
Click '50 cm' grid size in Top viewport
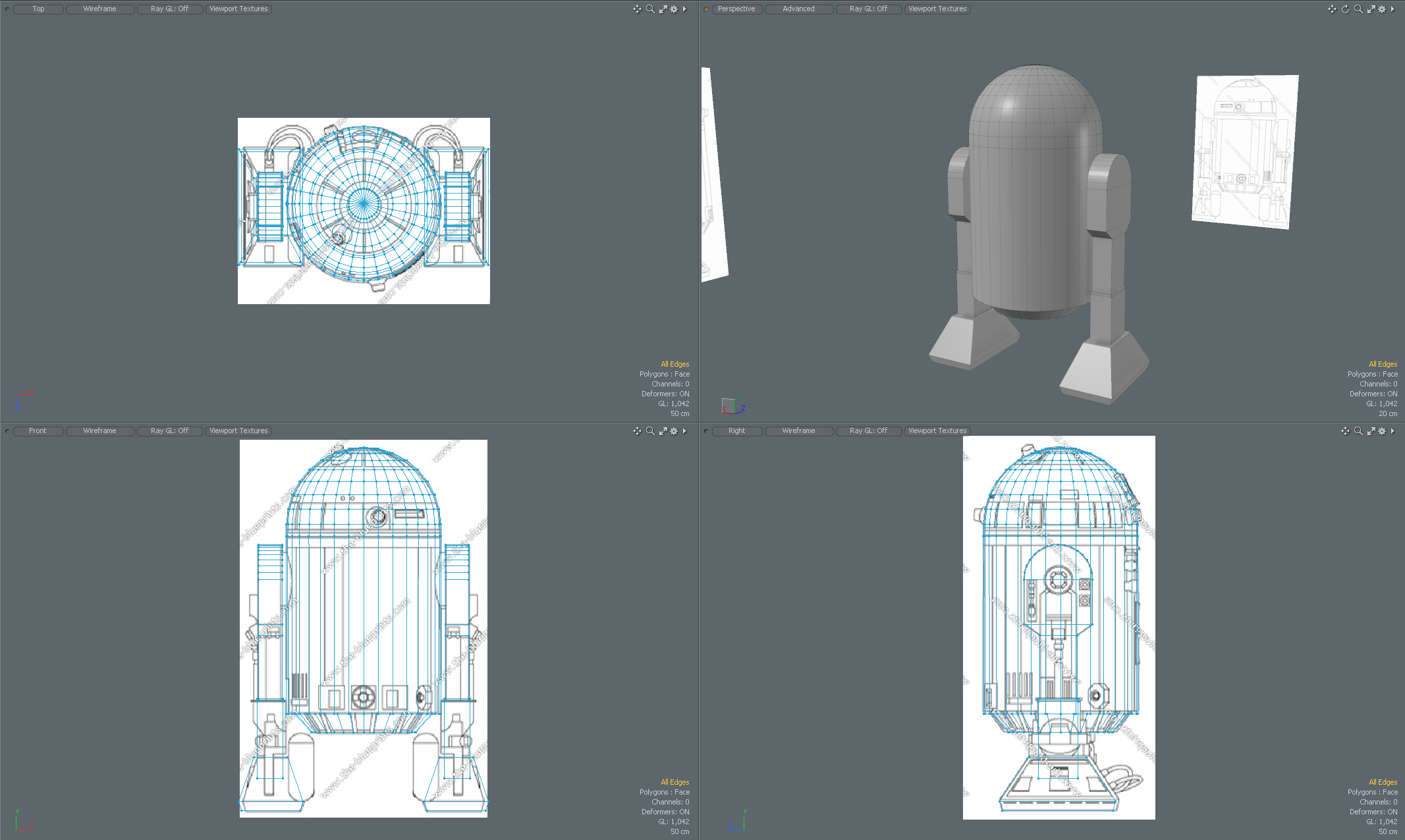(680, 413)
